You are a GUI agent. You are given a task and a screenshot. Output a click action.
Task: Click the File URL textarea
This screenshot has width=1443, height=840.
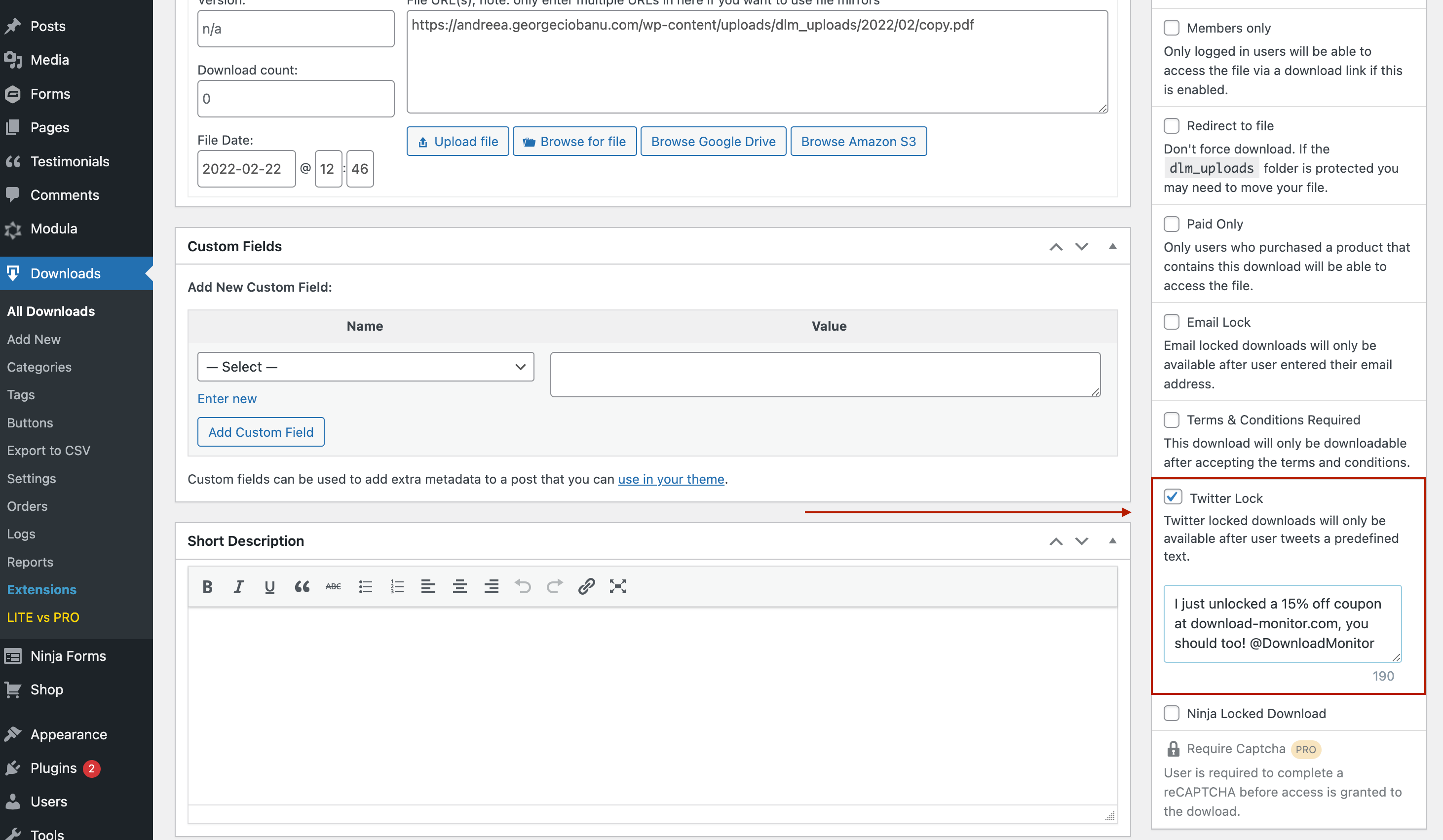point(757,61)
